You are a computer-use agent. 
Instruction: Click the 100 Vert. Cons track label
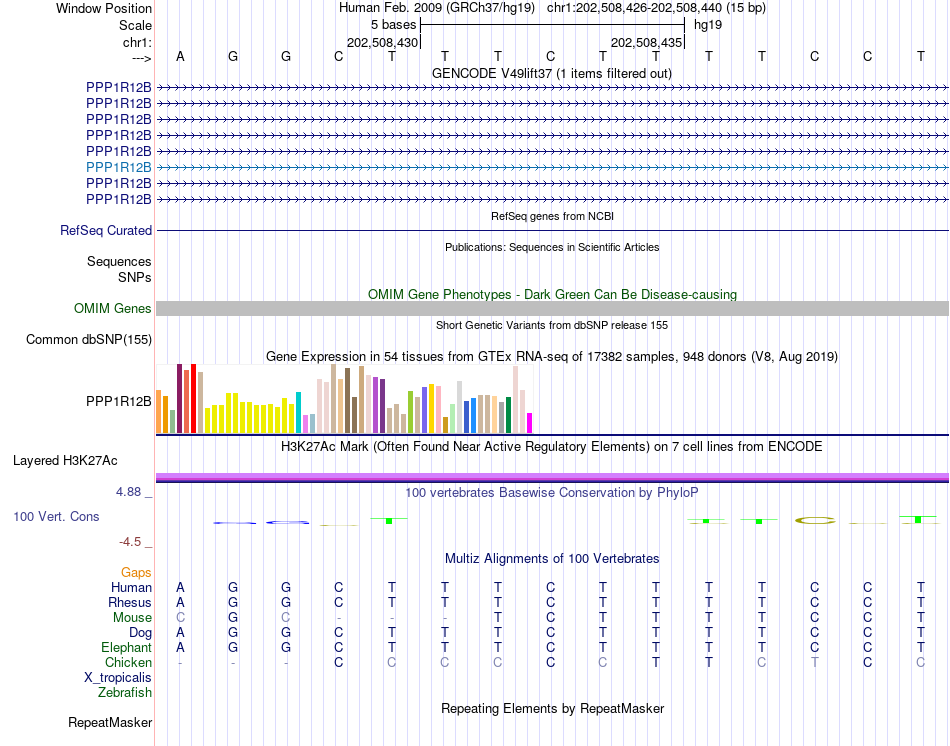(56, 516)
